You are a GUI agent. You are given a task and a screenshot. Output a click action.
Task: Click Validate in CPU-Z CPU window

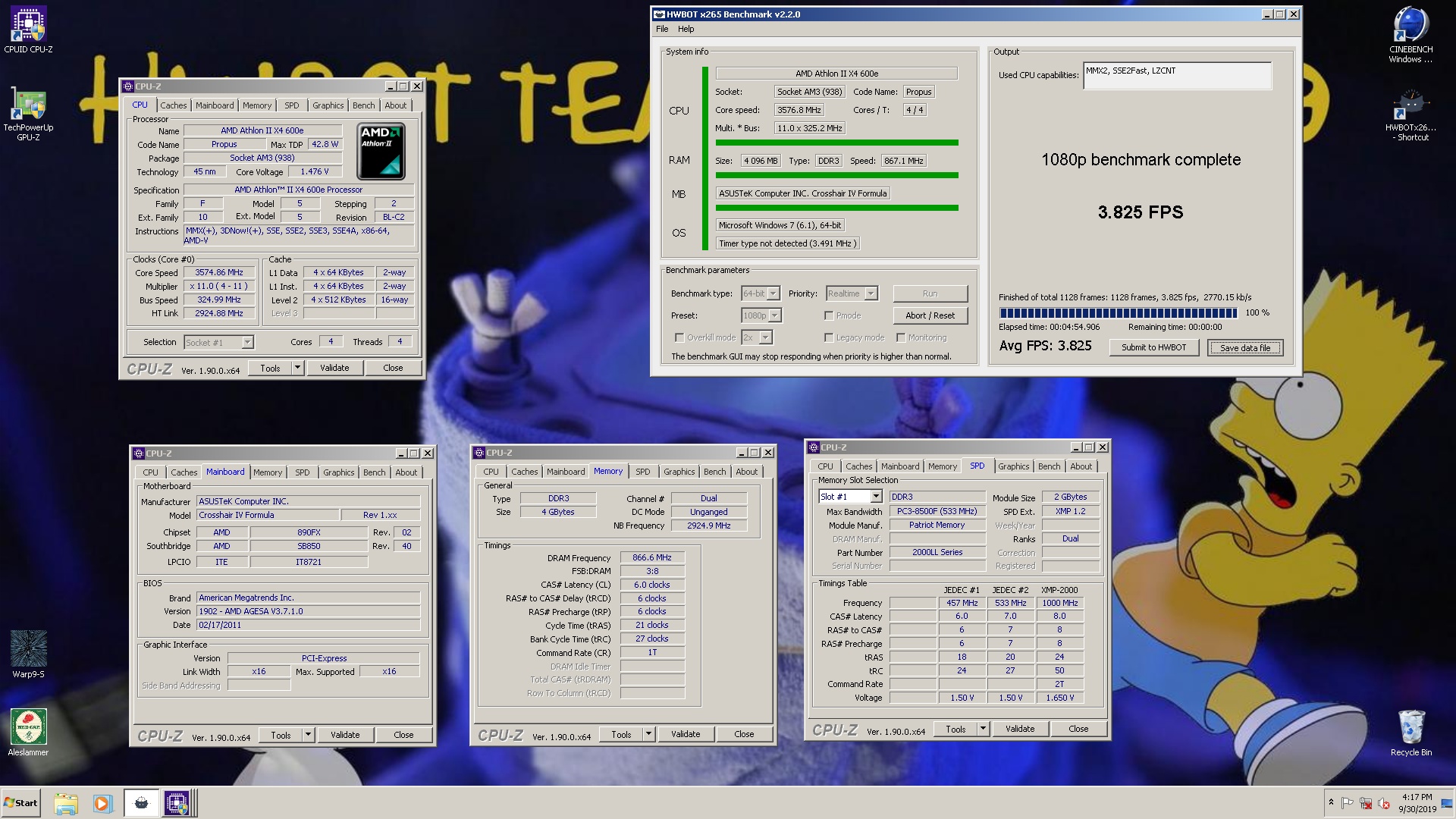pos(334,368)
